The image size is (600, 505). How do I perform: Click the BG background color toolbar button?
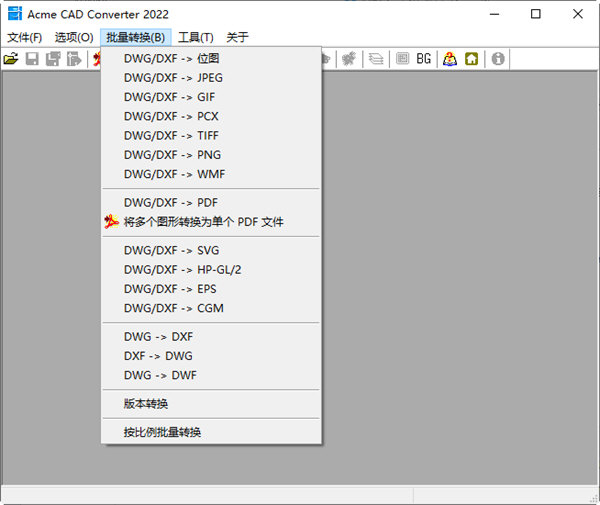click(424, 59)
